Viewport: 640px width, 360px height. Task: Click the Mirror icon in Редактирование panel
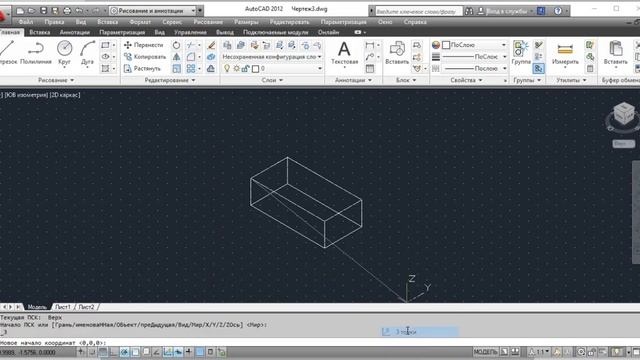[176, 57]
